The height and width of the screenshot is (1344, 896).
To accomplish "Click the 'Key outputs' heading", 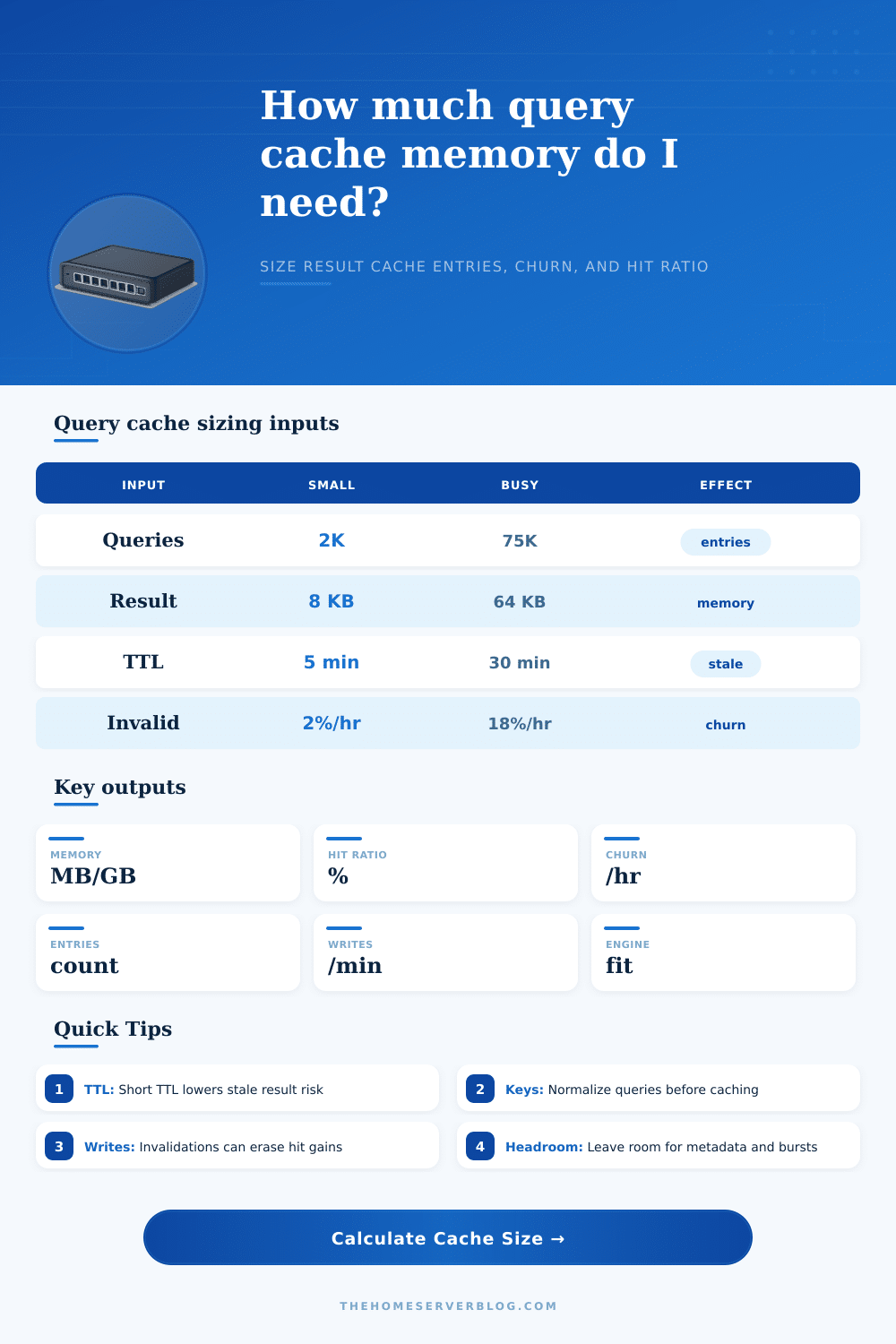I will click(x=120, y=787).
